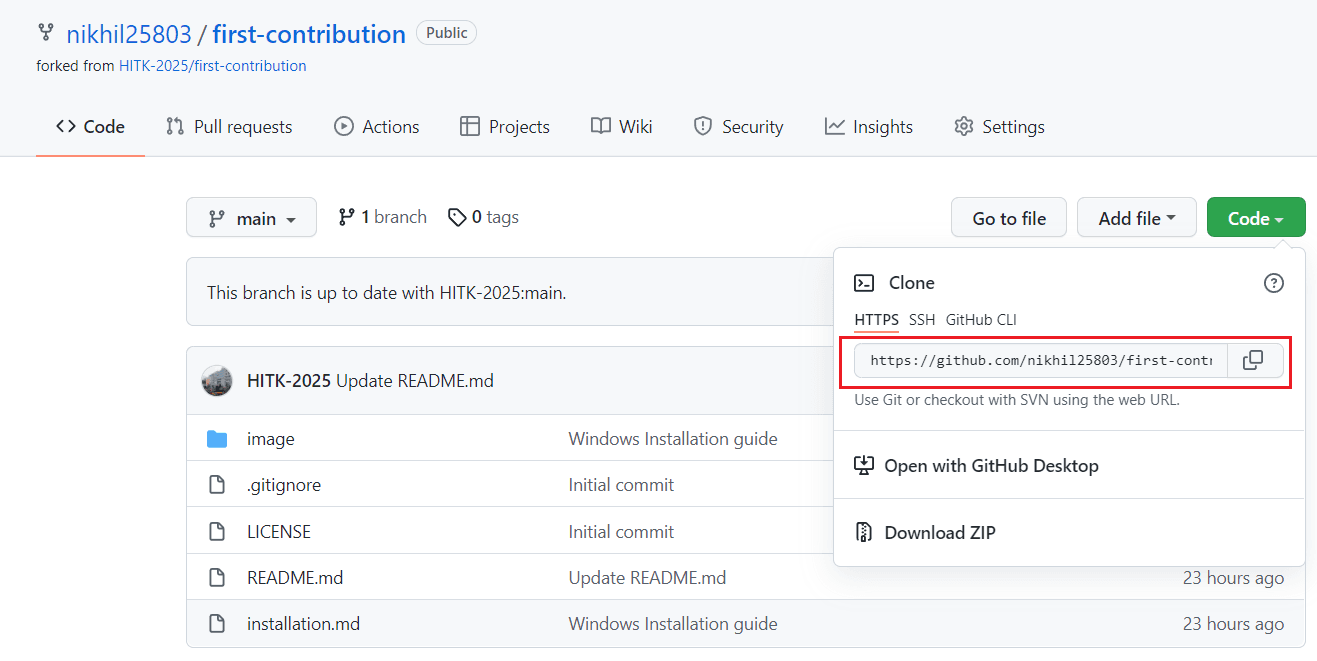1317x661 pixels.
Task: Switch to the Code tab
Action: (90, 127)
